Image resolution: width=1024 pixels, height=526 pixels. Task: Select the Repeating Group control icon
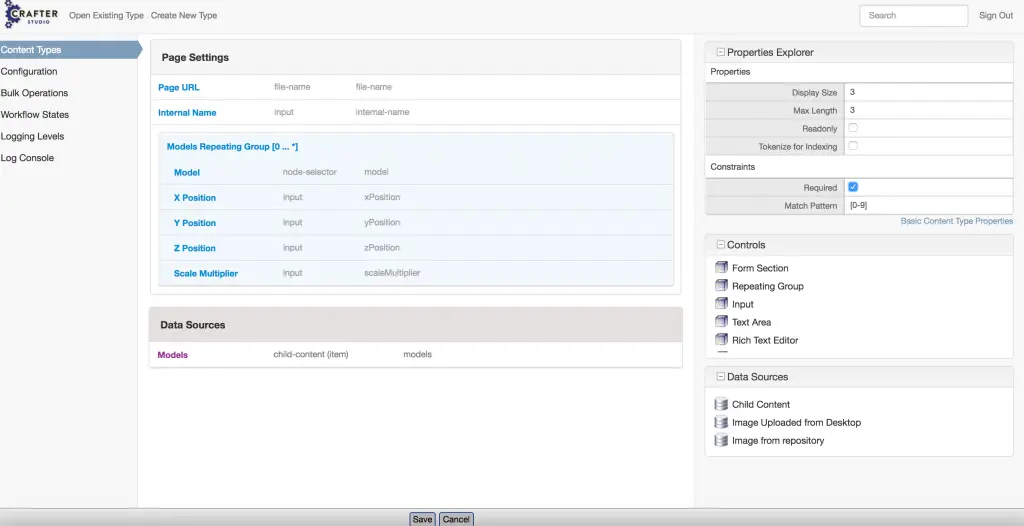point(722,286)
